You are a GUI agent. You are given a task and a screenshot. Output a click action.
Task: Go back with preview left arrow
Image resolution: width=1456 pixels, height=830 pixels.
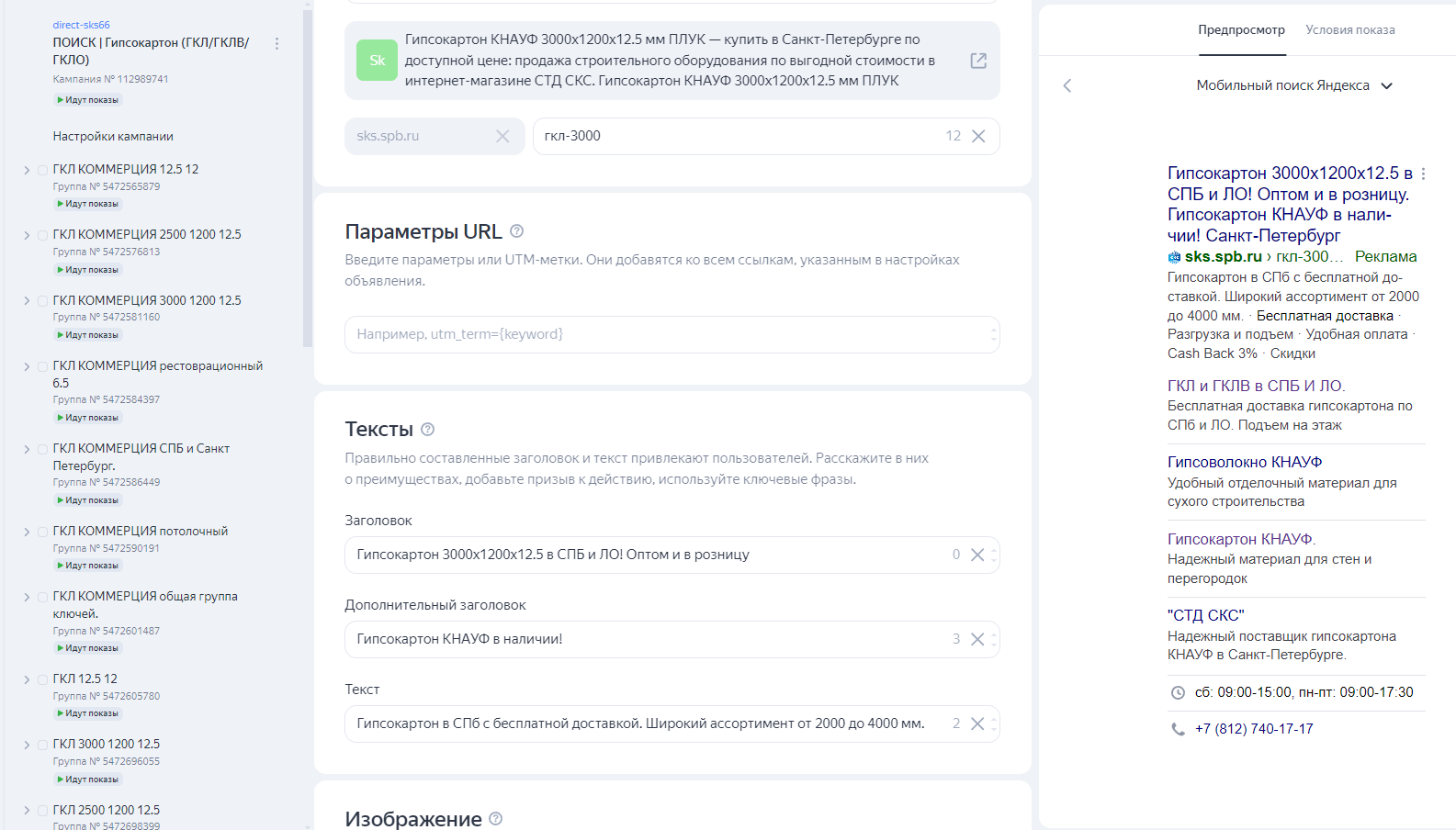pos(1067,85)
